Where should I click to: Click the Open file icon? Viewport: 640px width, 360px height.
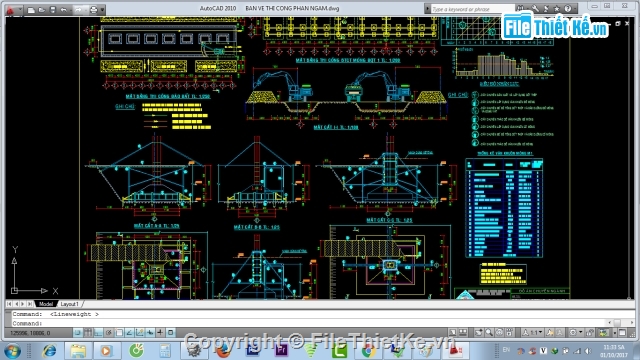click(42, 9)
